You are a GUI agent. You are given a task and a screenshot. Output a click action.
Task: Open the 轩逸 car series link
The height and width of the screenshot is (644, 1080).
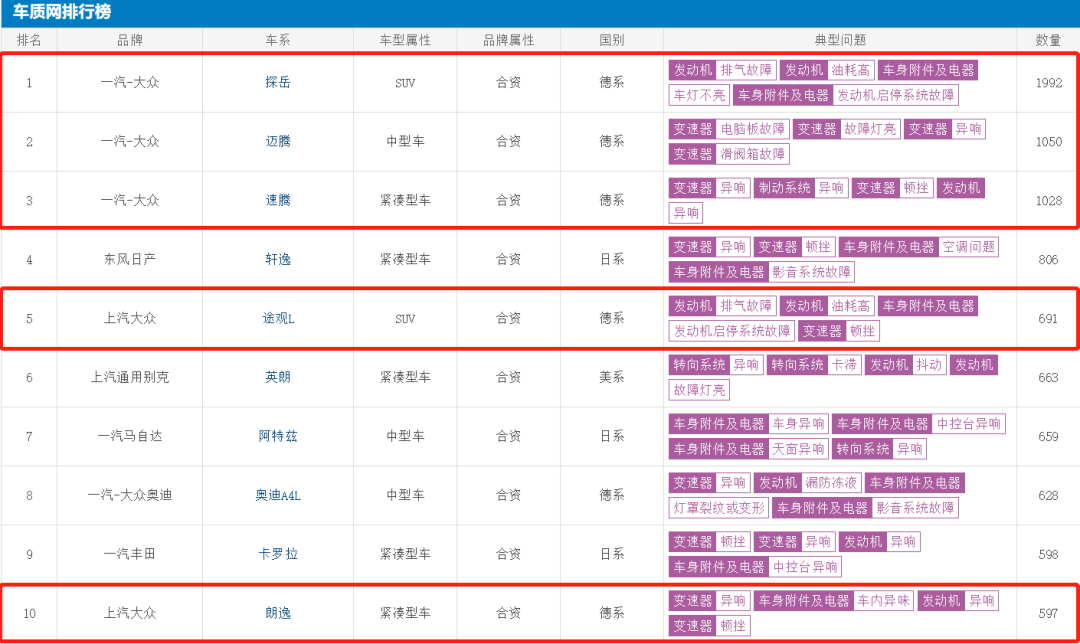coord(278,260)
